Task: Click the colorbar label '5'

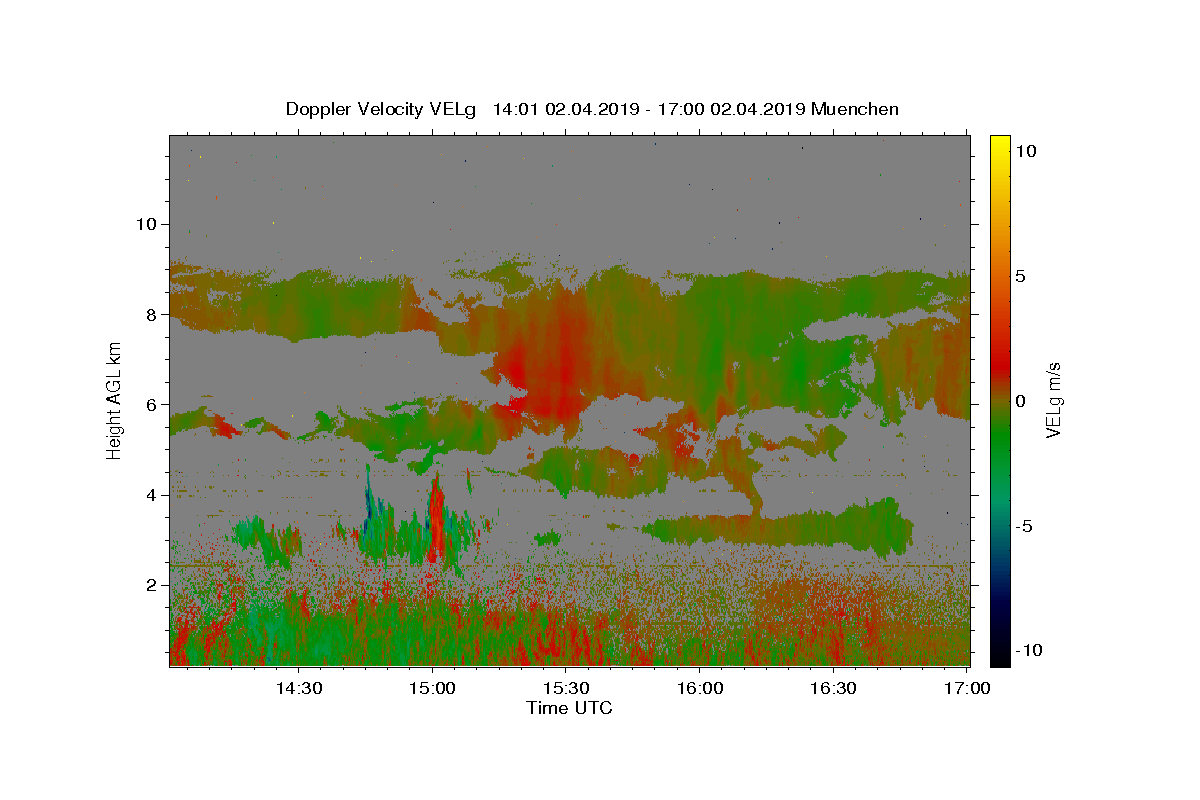Action: pyautogui.click(x=1020, y=276)
